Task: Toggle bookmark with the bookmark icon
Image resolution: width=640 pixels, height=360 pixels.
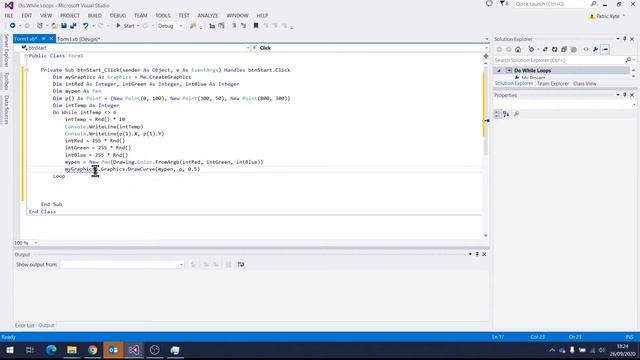Action: click(256, 26)
